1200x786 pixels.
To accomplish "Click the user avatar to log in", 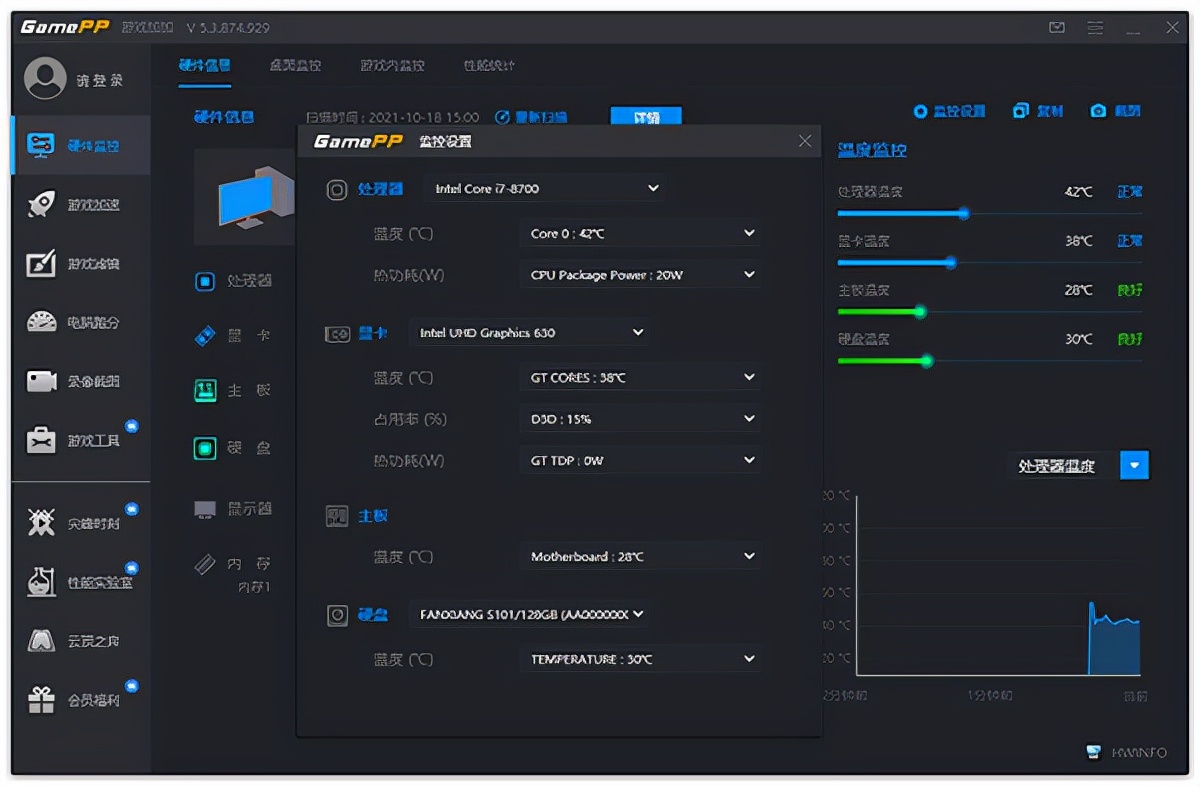I will point(45,79).
